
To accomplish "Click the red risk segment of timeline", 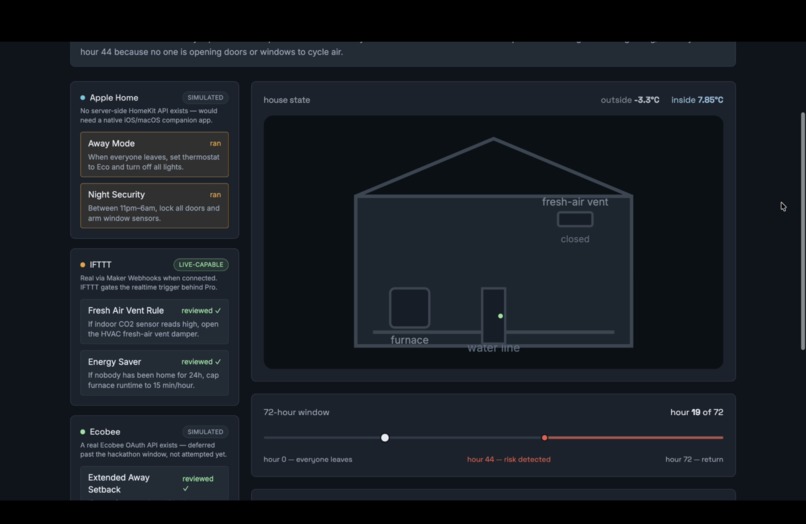I will [x=634, y=438].
